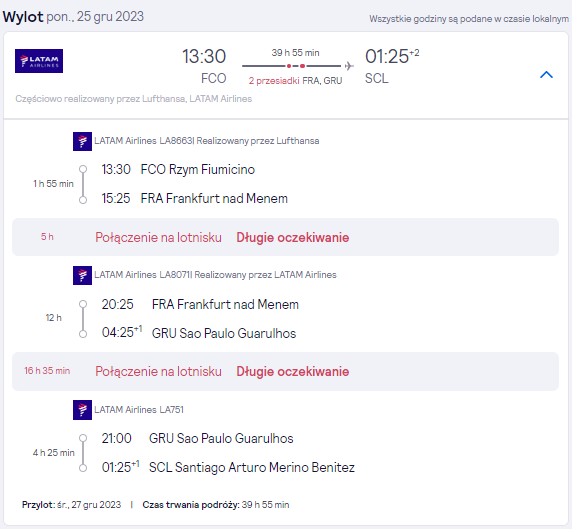This screenshot has width=572, height=529.
Task: Click 'Długie oczekiwanie' warning for GRU layover
Action: pos(293,371)
